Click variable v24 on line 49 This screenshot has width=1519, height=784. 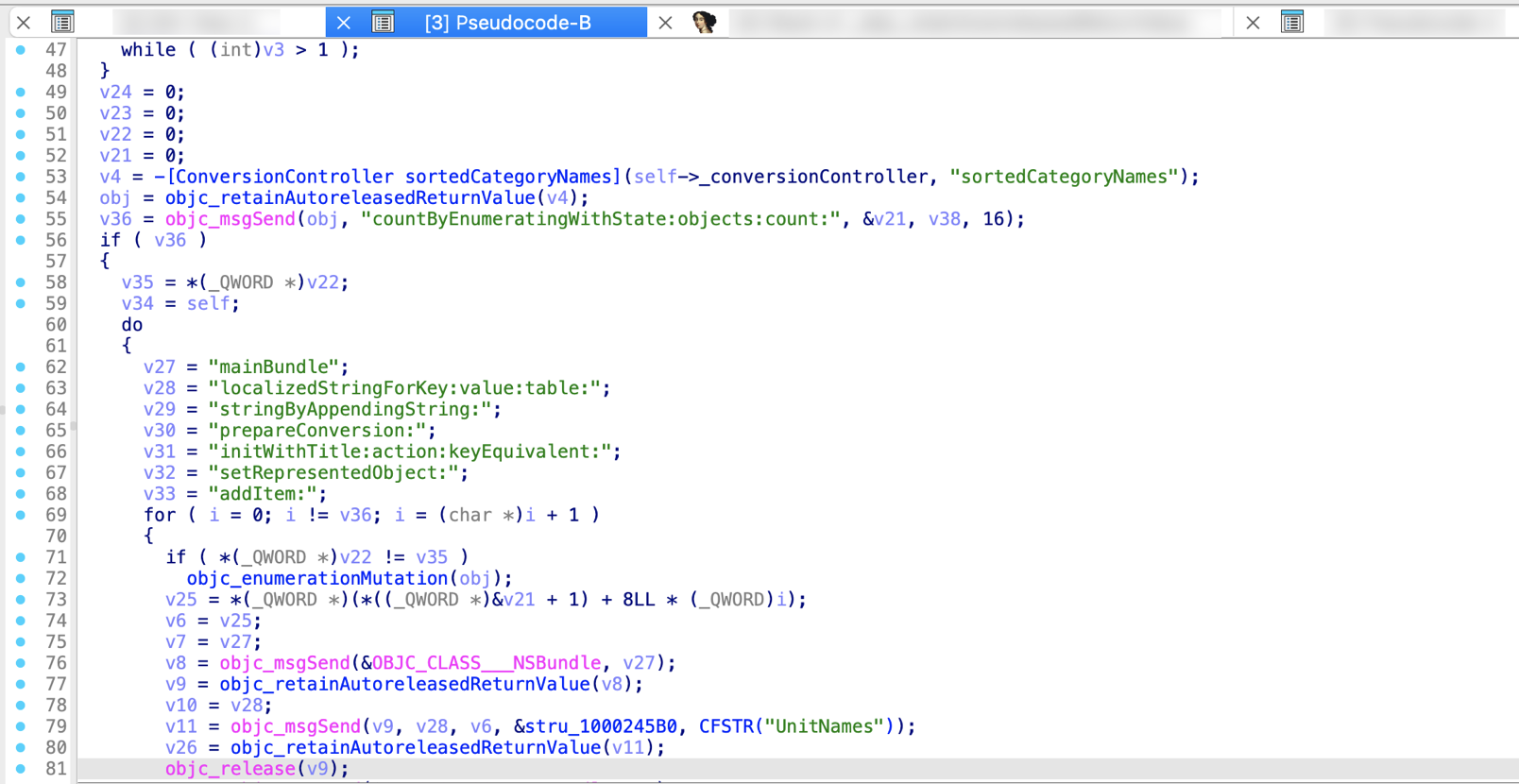(116, 93)
